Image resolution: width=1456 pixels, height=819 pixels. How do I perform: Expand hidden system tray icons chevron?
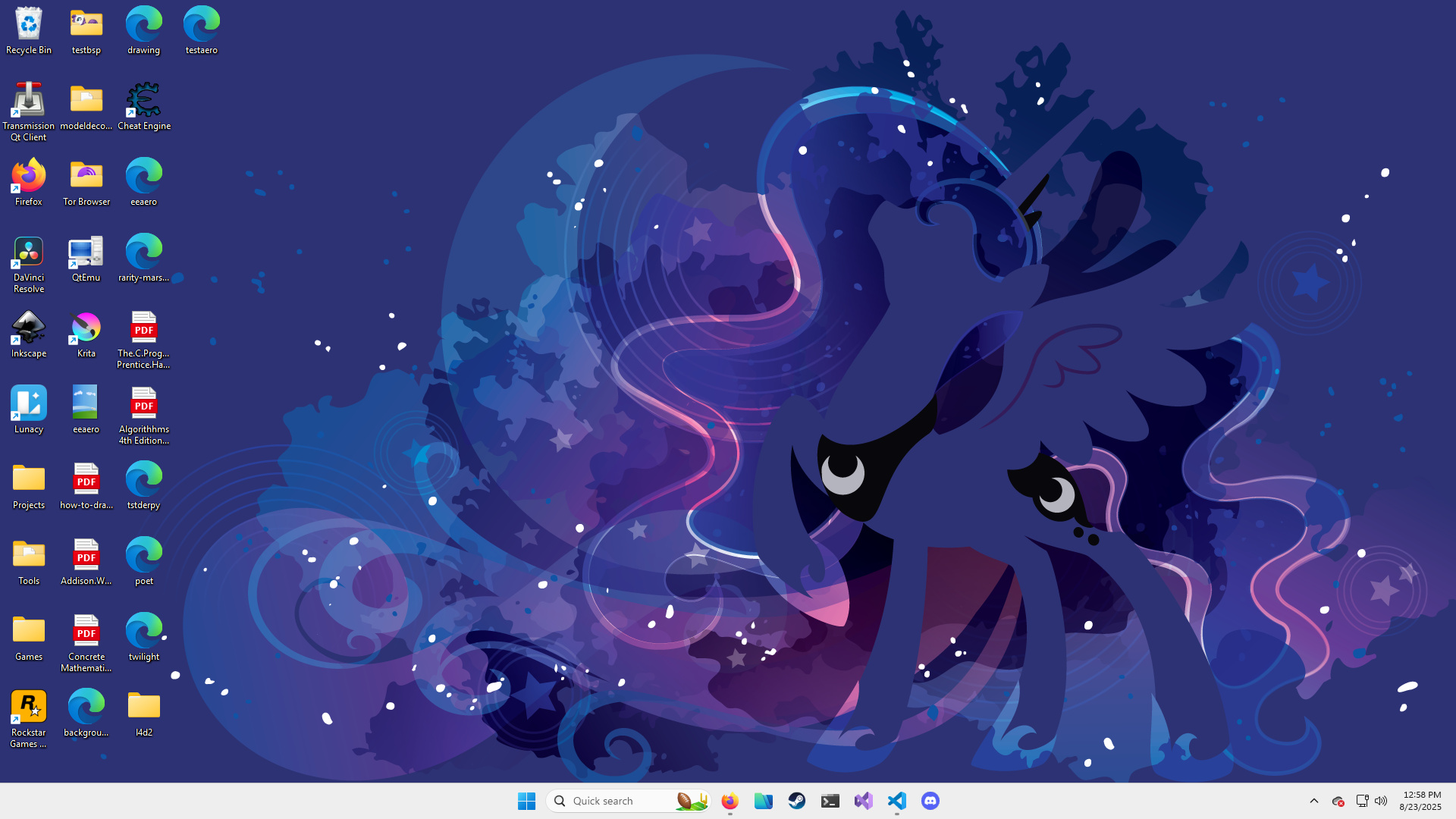[x=1314, y=801]
